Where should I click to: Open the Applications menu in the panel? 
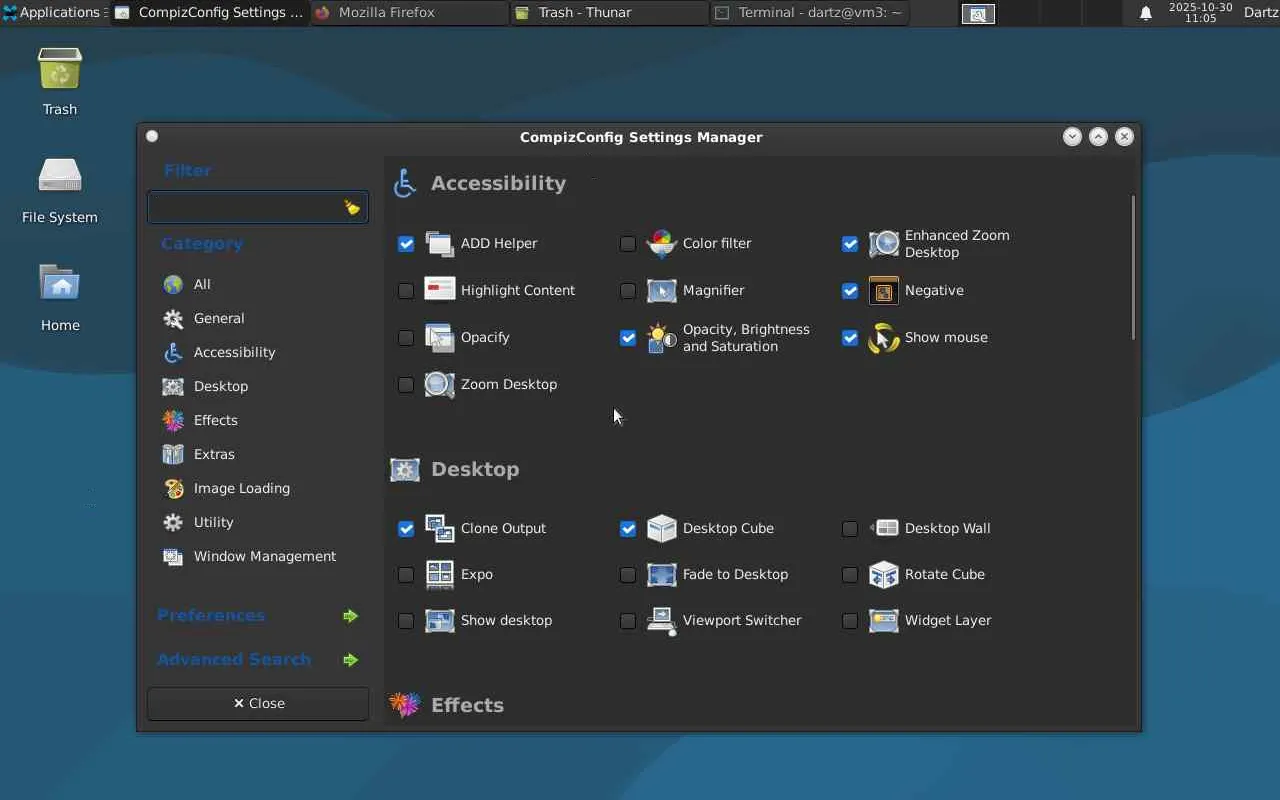(x=52, y=13)
